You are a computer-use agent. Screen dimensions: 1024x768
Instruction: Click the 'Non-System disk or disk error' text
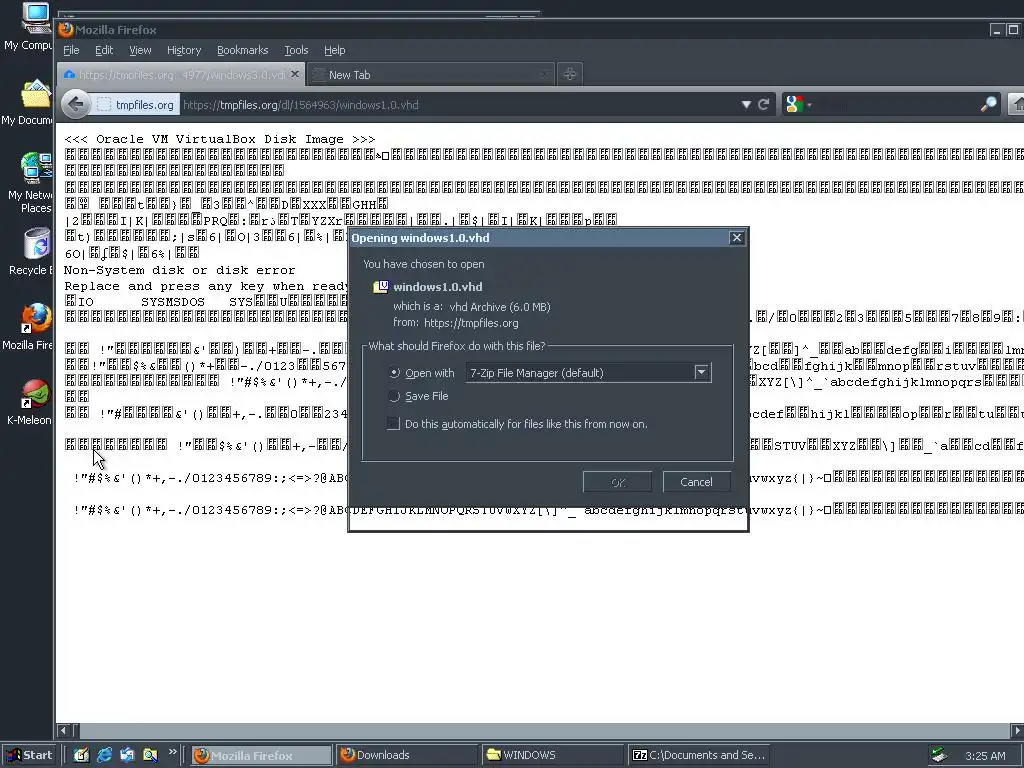pyautogui.click(x=179, y=270)
